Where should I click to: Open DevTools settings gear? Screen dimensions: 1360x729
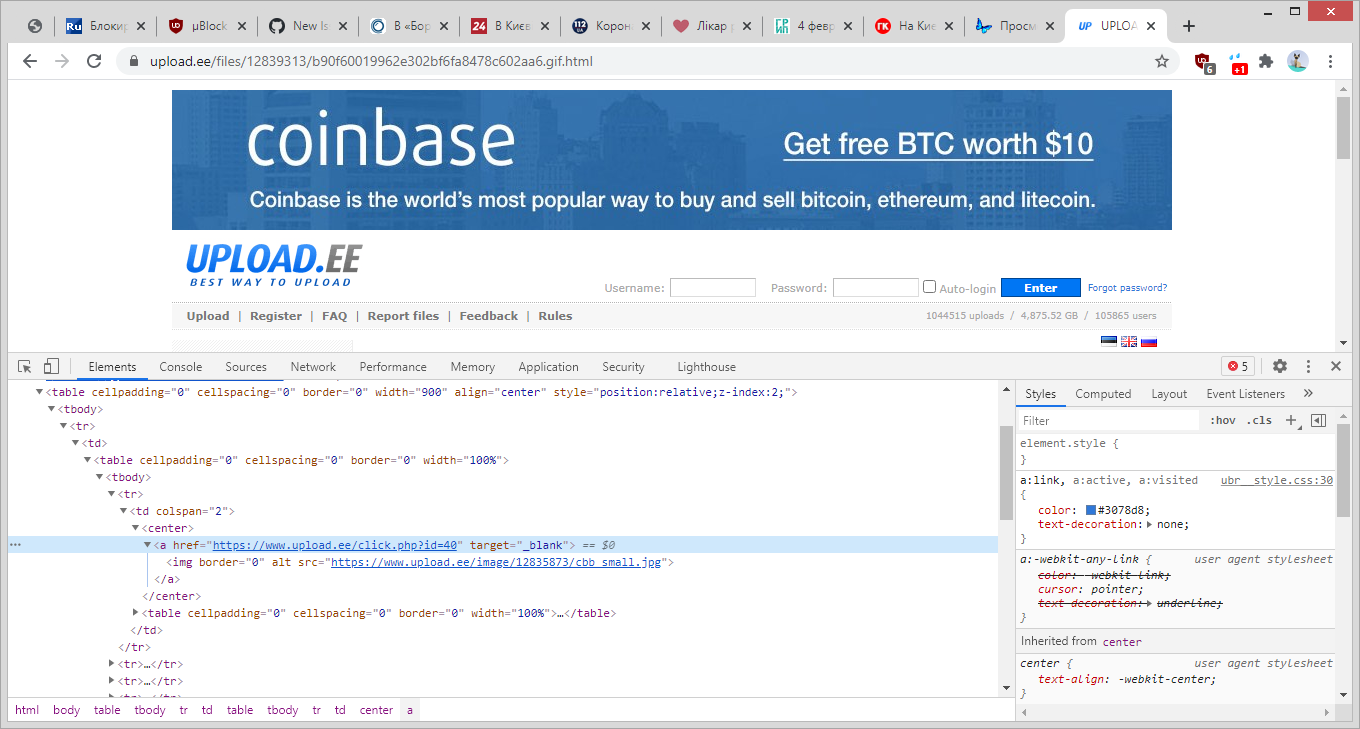coord(1280,367)
